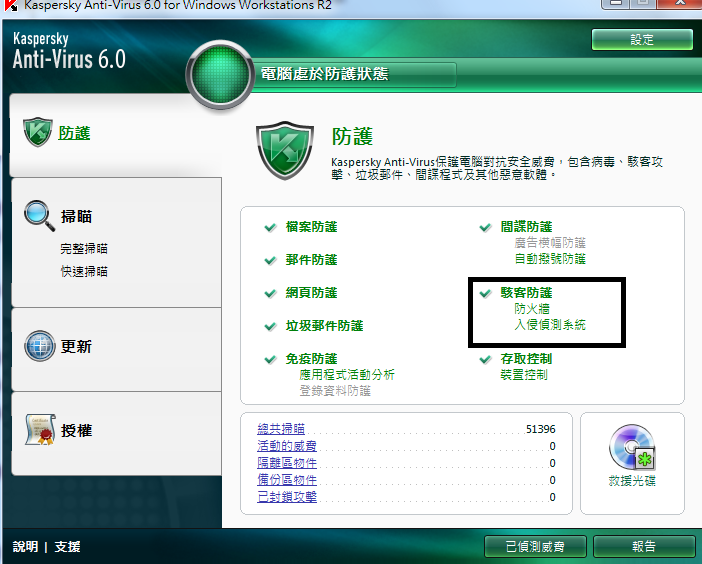The image size is (702, 564).
Task: Click the 電腦處於防護狀態 status bar
Action: tap(356, 74)
